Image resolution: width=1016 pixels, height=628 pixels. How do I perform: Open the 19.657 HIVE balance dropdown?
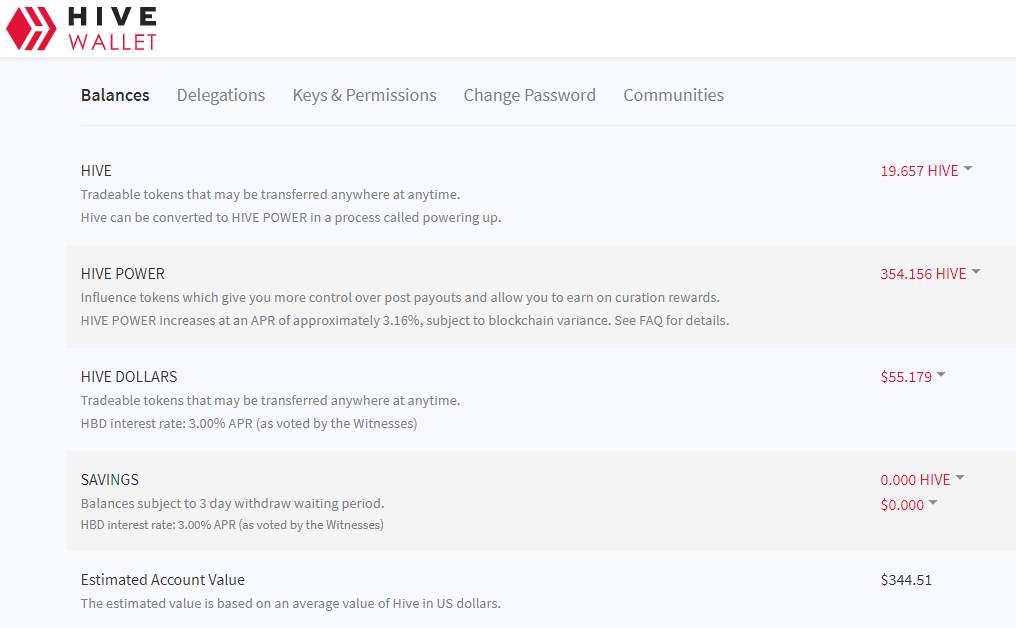[x=926, y=170]
